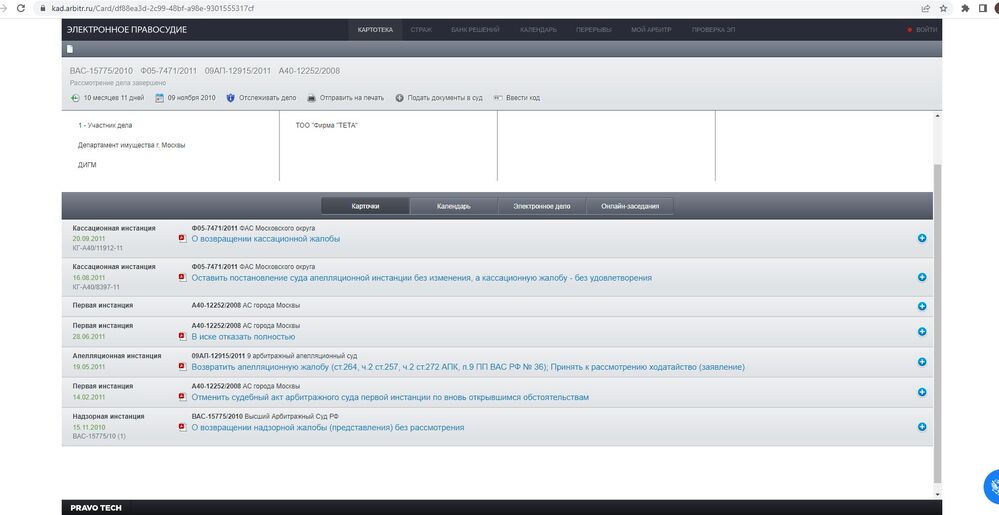Image resolution: width=999 pixels, height=515 pixels.
Task: Switch to the 'Календарь' tab
Action: (x=453, y=206)
